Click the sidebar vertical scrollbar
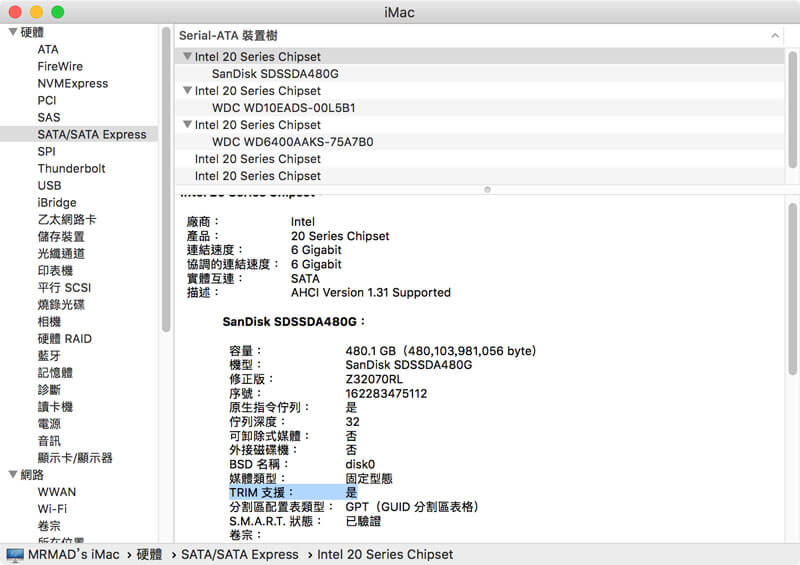Image resolution: width=800 pixels, height=565 pixels. click(165, 180)
